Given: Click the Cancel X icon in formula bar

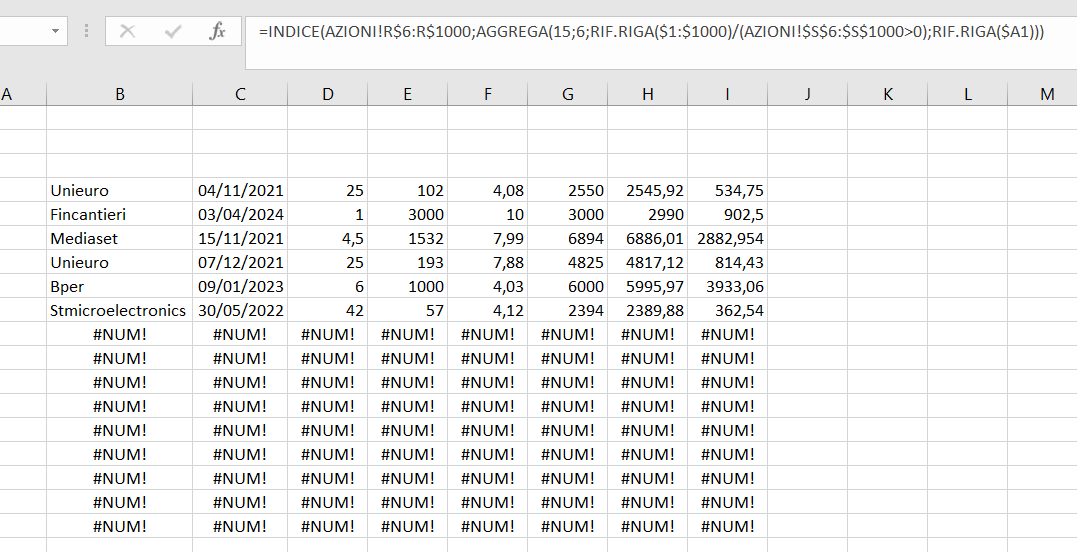Looking at the screenshot, I should pyautogui.click(x=127, y=31).
